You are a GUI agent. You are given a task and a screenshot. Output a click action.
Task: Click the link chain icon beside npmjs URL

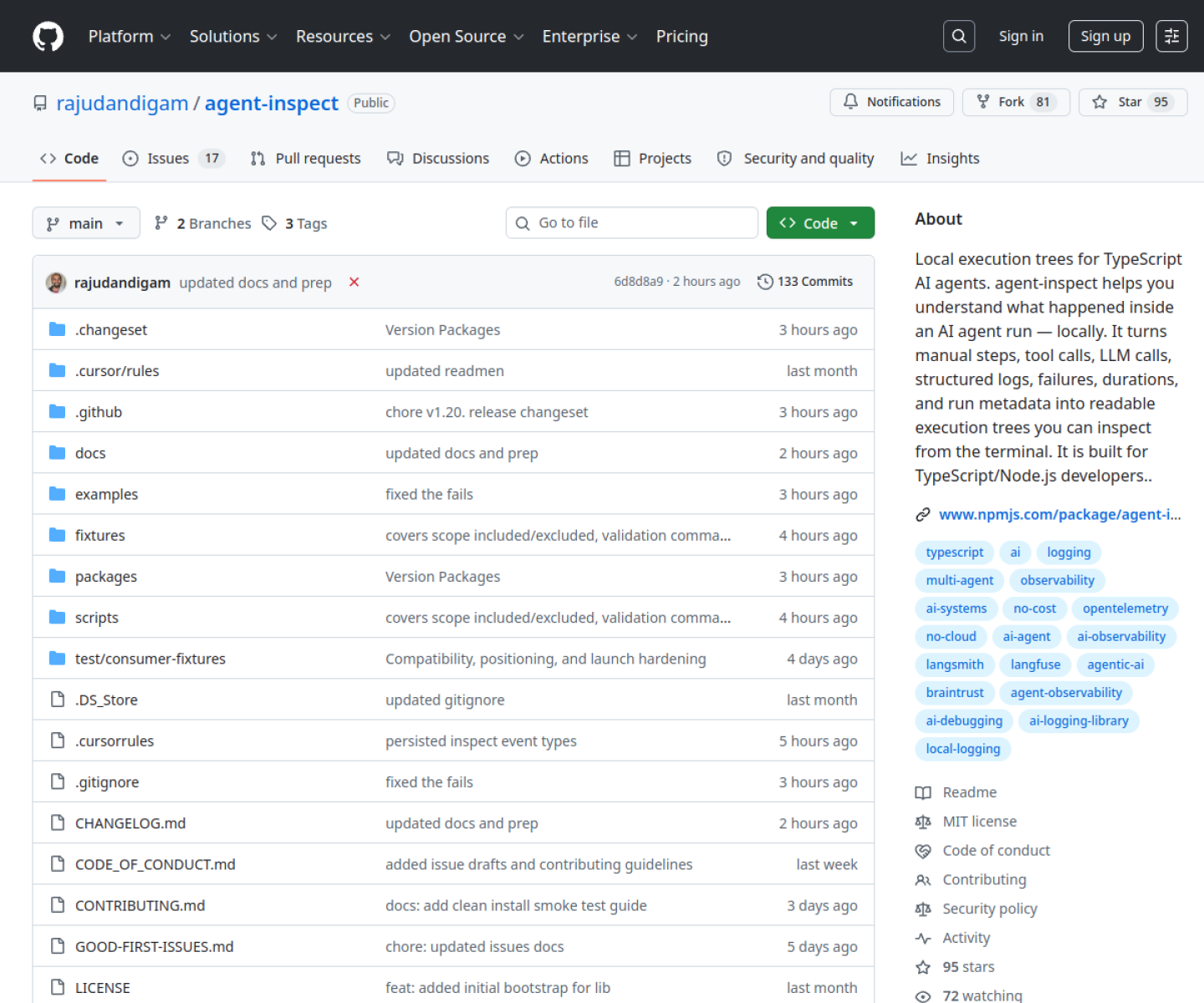tap(923, 515)
